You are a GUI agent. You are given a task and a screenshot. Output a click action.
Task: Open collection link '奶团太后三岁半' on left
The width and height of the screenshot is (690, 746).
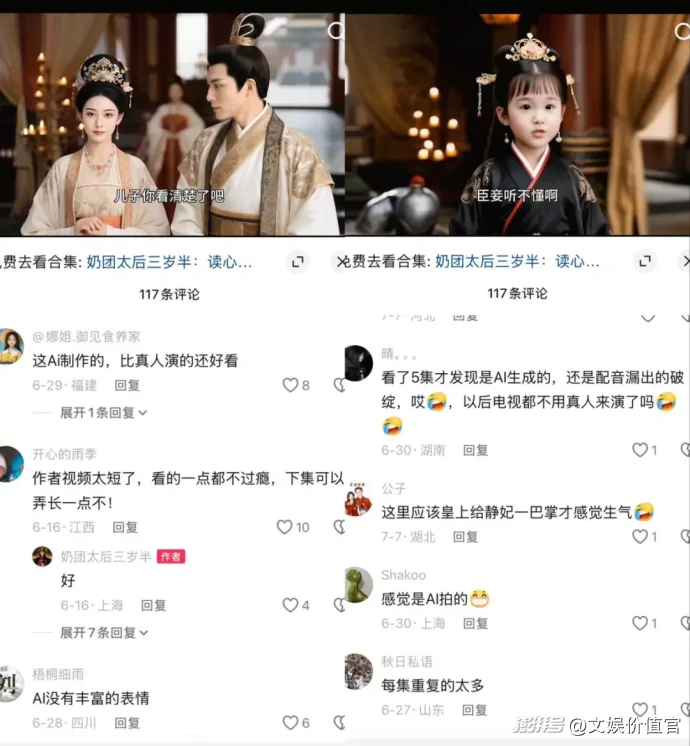[169, 262]
